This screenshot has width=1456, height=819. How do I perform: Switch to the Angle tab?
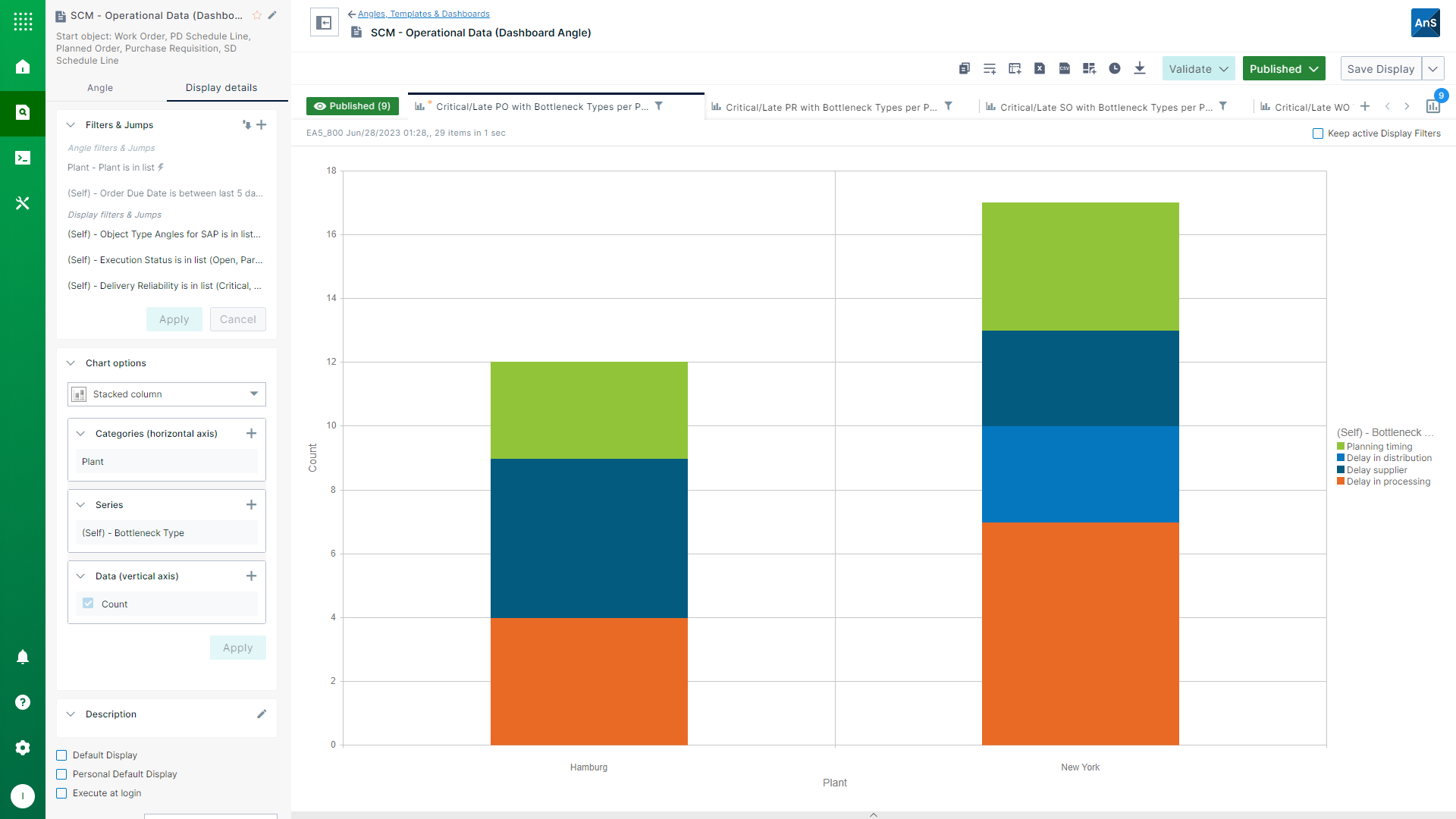[100, 88]
